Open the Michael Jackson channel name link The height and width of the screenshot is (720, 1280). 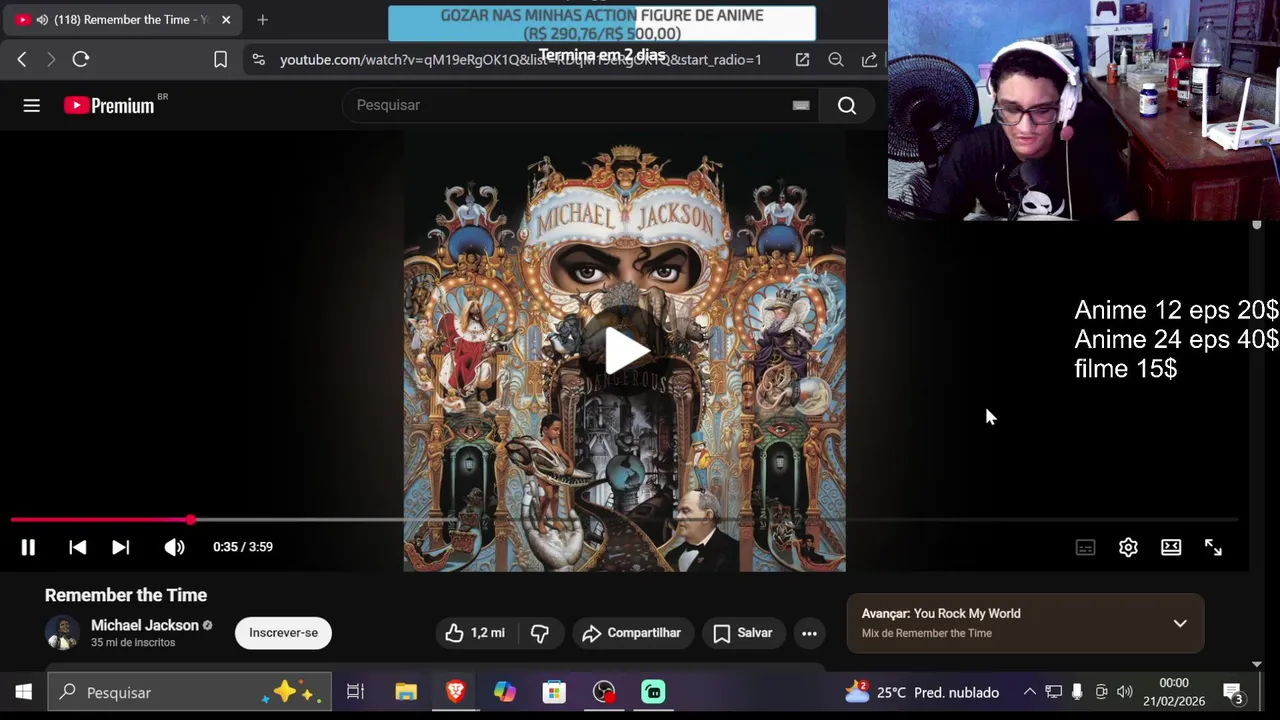coord(145,625)
